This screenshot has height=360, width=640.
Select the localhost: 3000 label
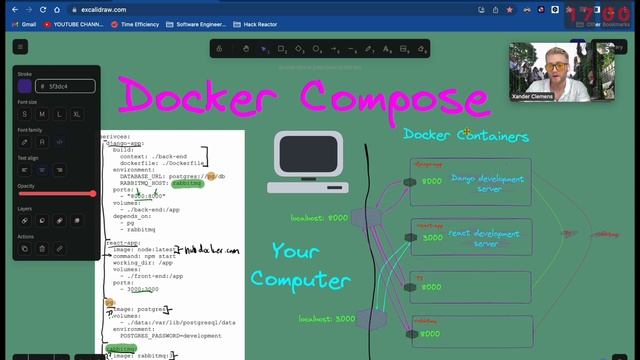pyautogui.click(x=327, y=319)
